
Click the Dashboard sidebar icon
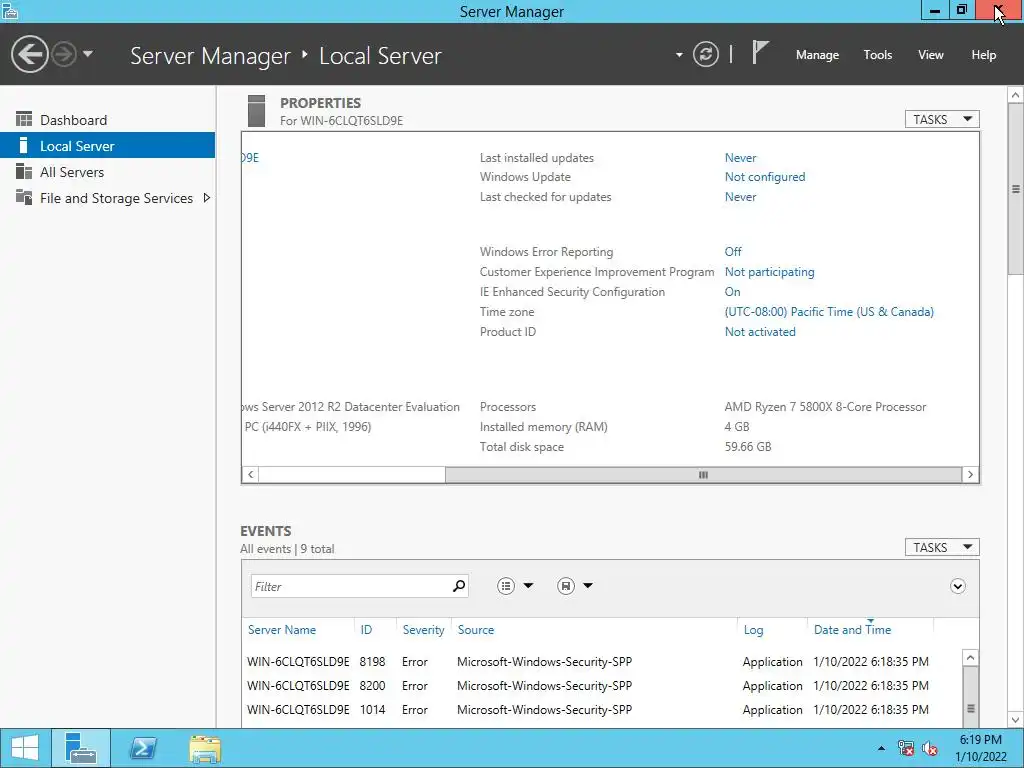[24, 119]
